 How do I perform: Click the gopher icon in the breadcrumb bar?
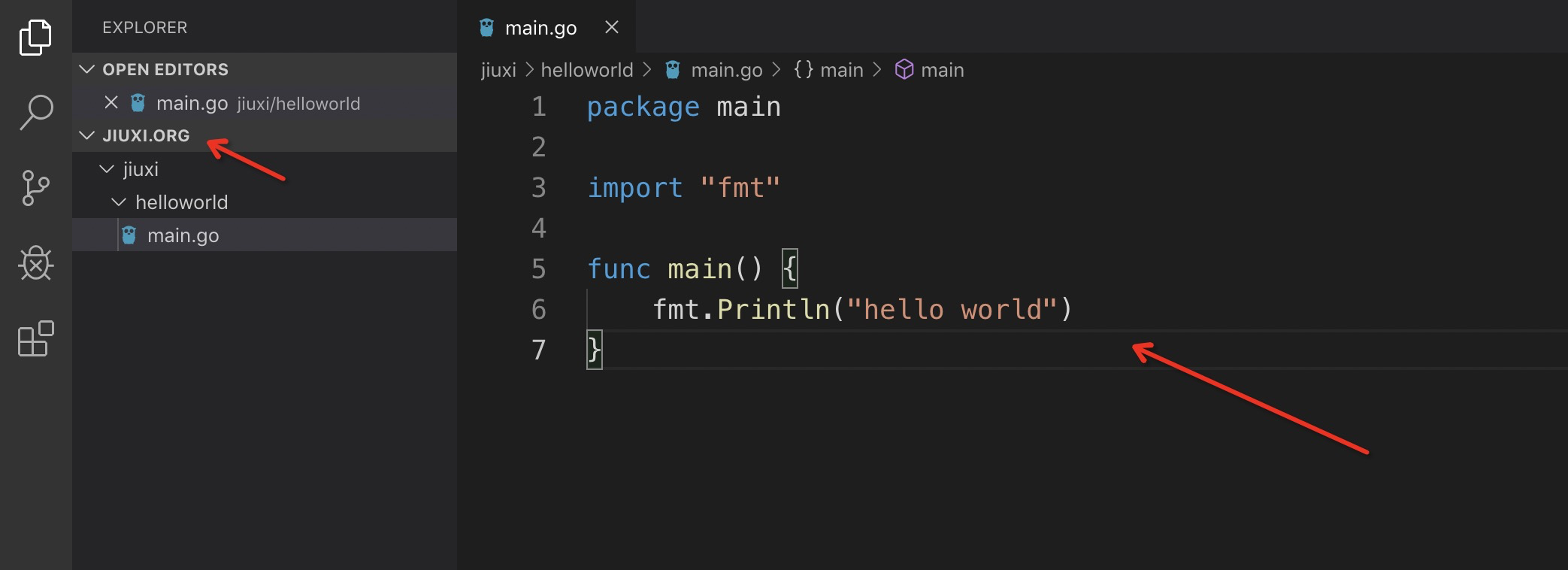tap(673, 70)
